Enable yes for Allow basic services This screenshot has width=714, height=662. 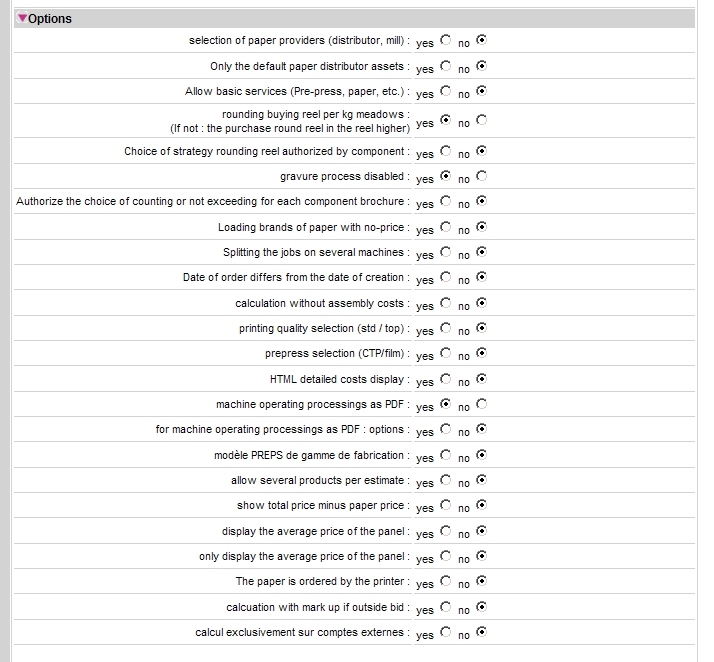[x=446, y=91]
